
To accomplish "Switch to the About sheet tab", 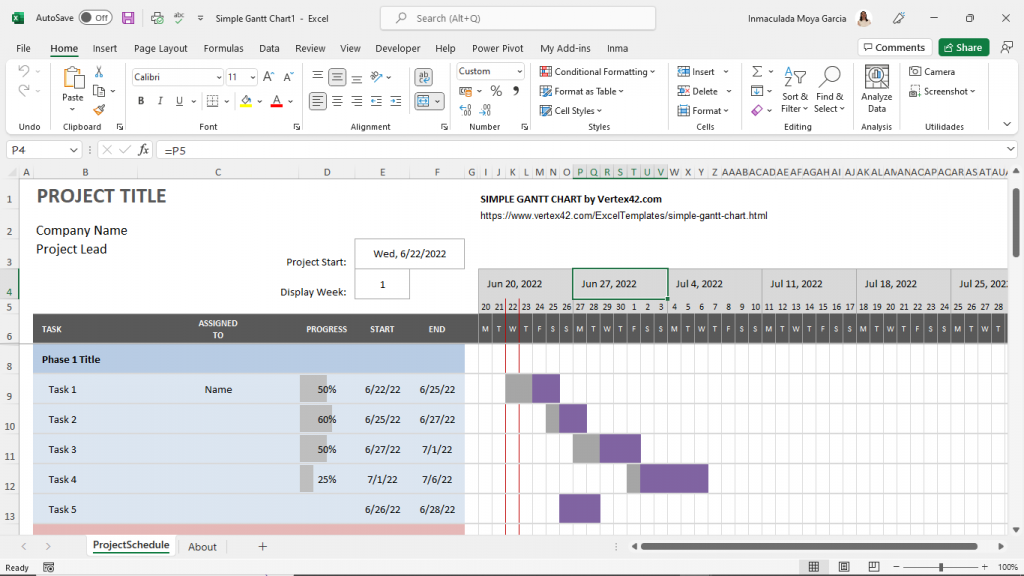I will (x=202, y=547).
